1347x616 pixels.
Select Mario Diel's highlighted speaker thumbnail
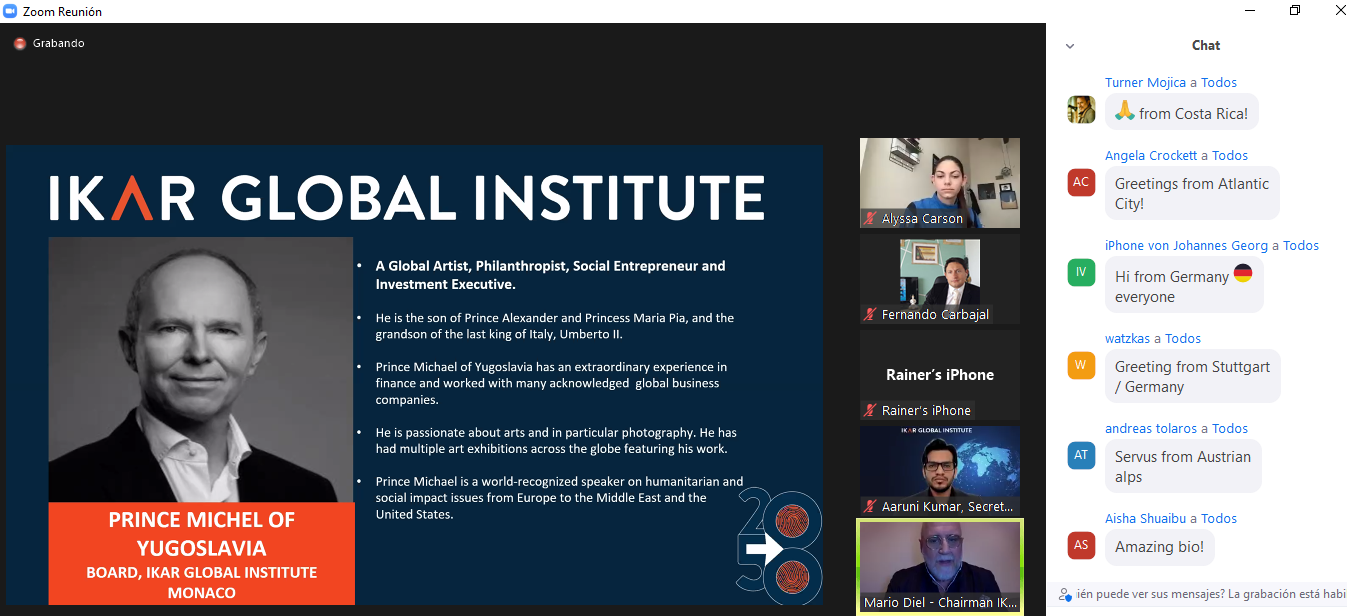pos(940,567)
